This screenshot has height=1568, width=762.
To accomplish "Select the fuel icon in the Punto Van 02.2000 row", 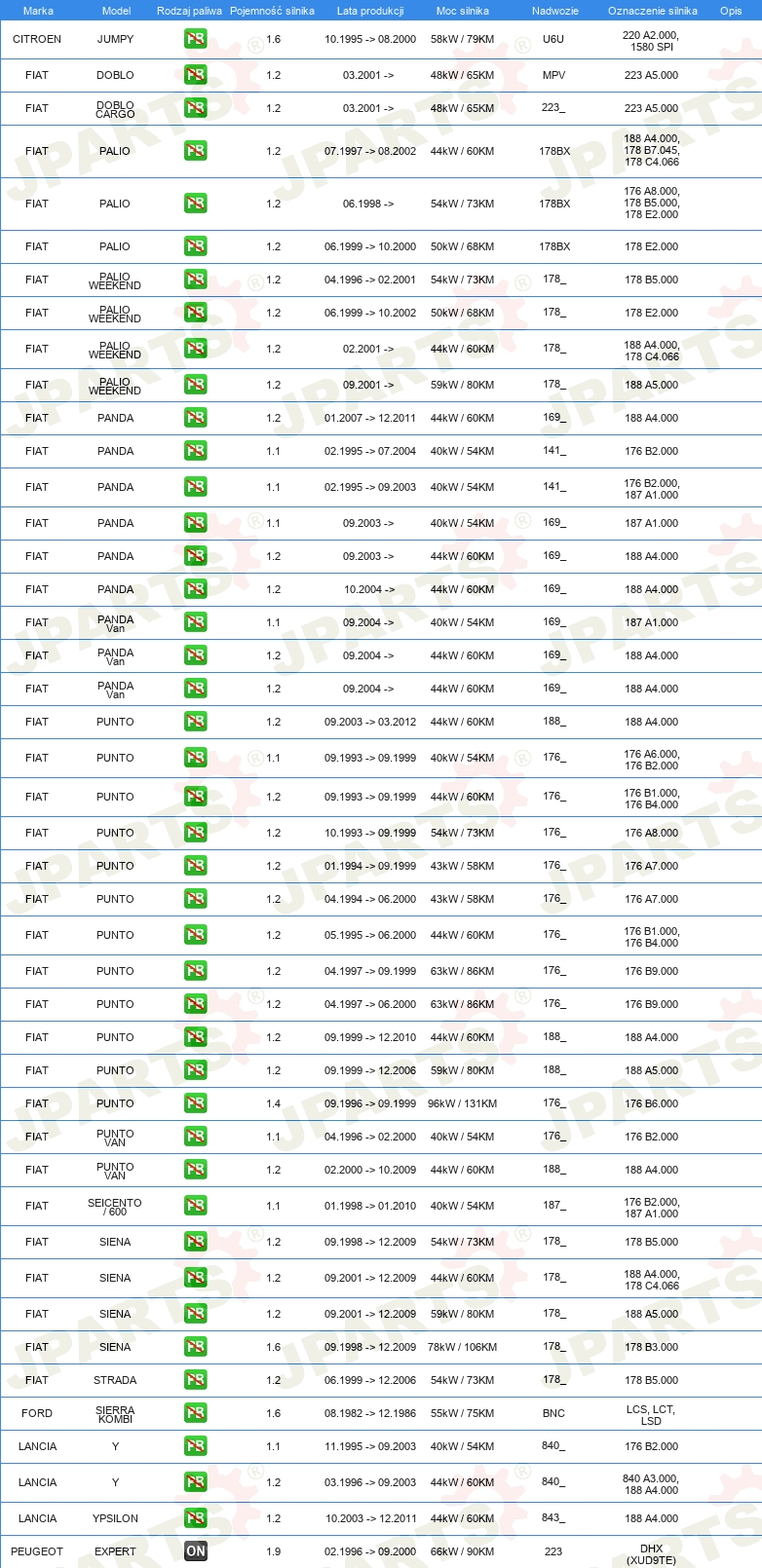I will 196,1170.
